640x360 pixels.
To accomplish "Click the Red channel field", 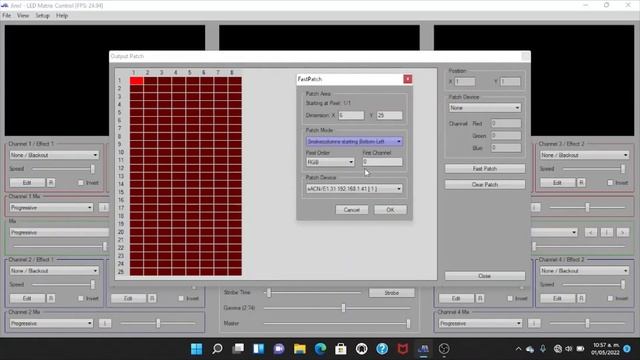I will coord(506,123).
